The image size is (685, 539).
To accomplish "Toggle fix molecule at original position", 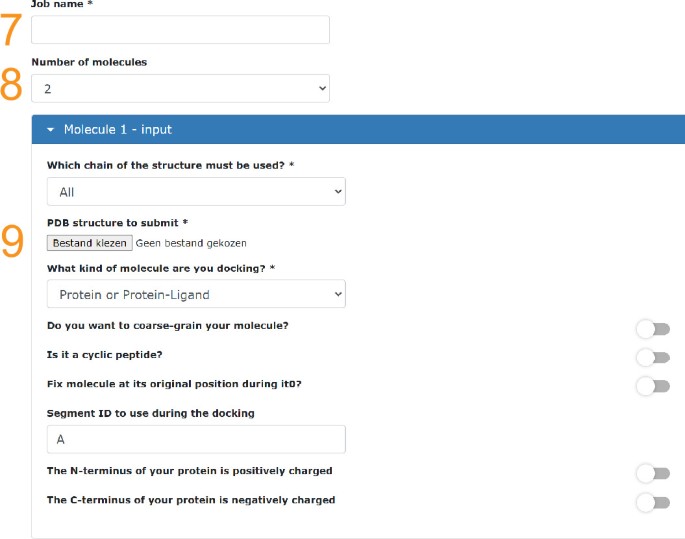I will click(x=652, y=385).
